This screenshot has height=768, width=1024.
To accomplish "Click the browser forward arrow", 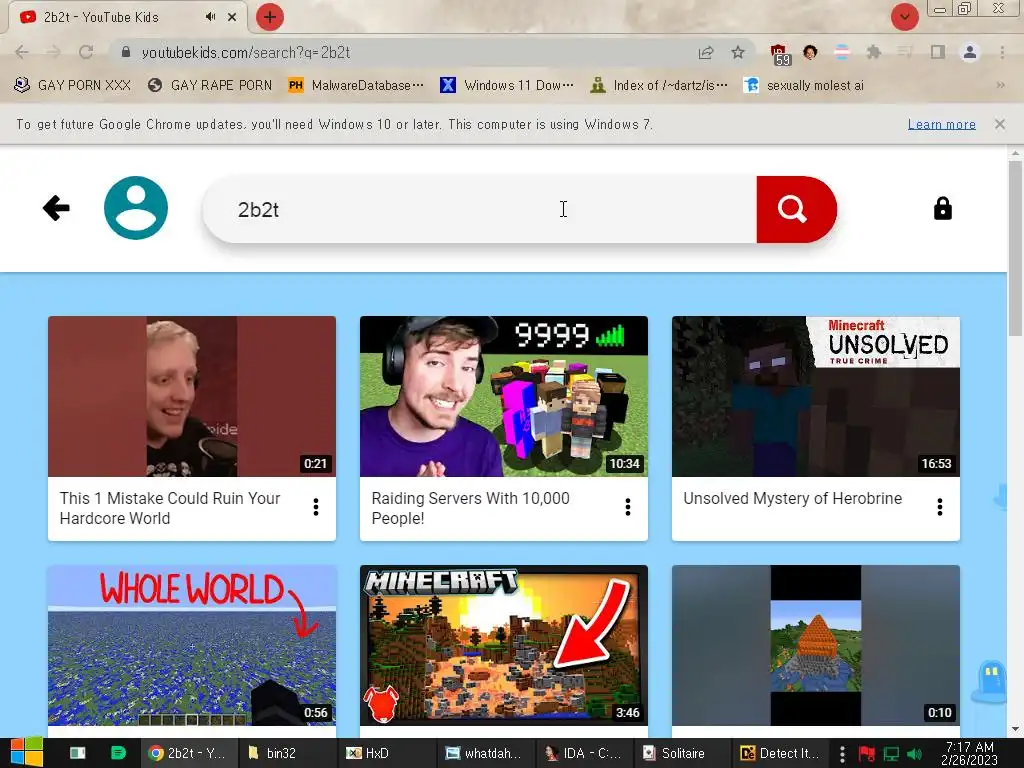I will 54,52.
